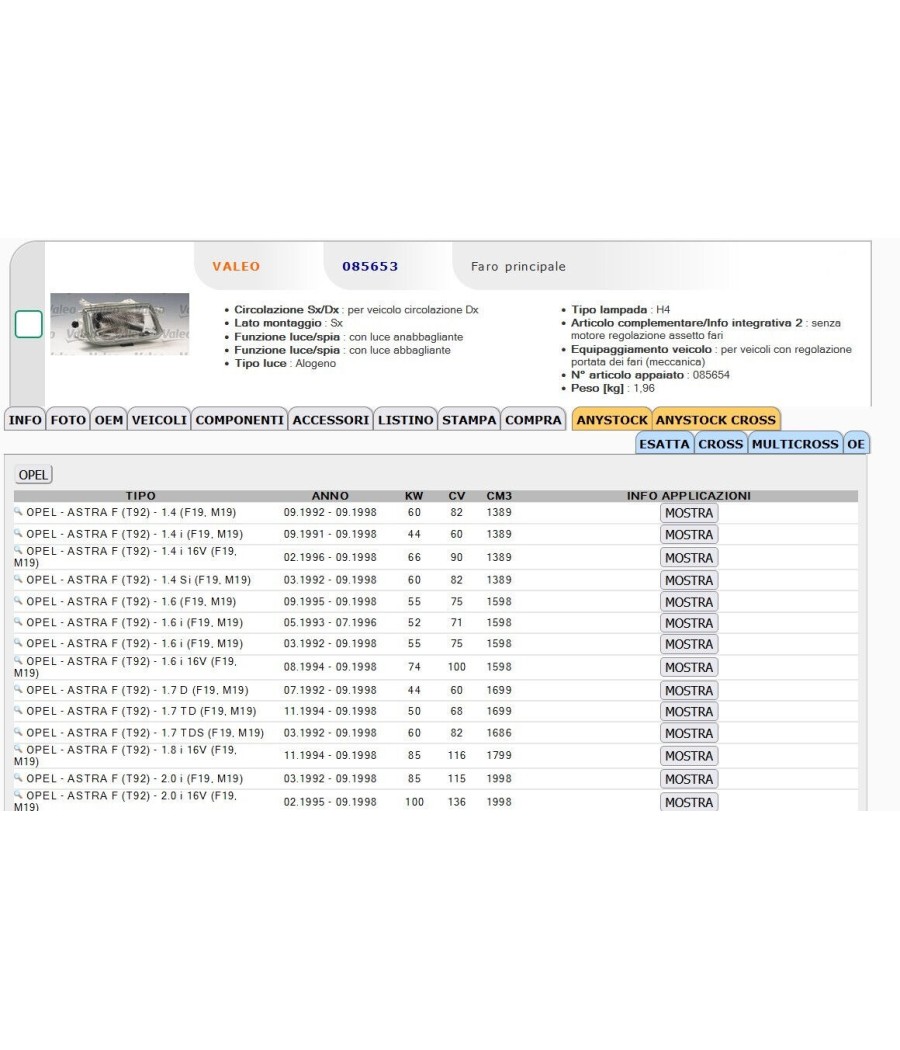Select the OEM tab

coord(108,420)
